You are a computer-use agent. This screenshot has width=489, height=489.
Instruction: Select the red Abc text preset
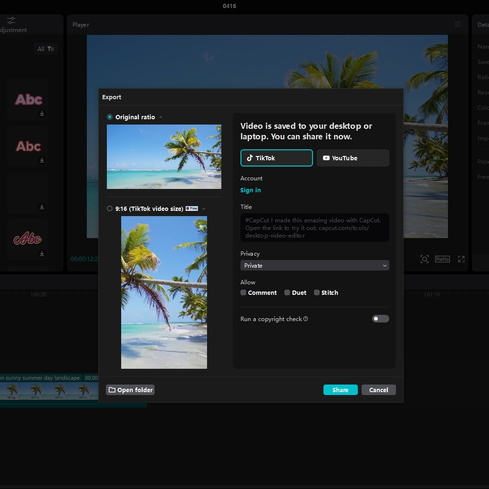pyautogui.click(x=28, y=146)
